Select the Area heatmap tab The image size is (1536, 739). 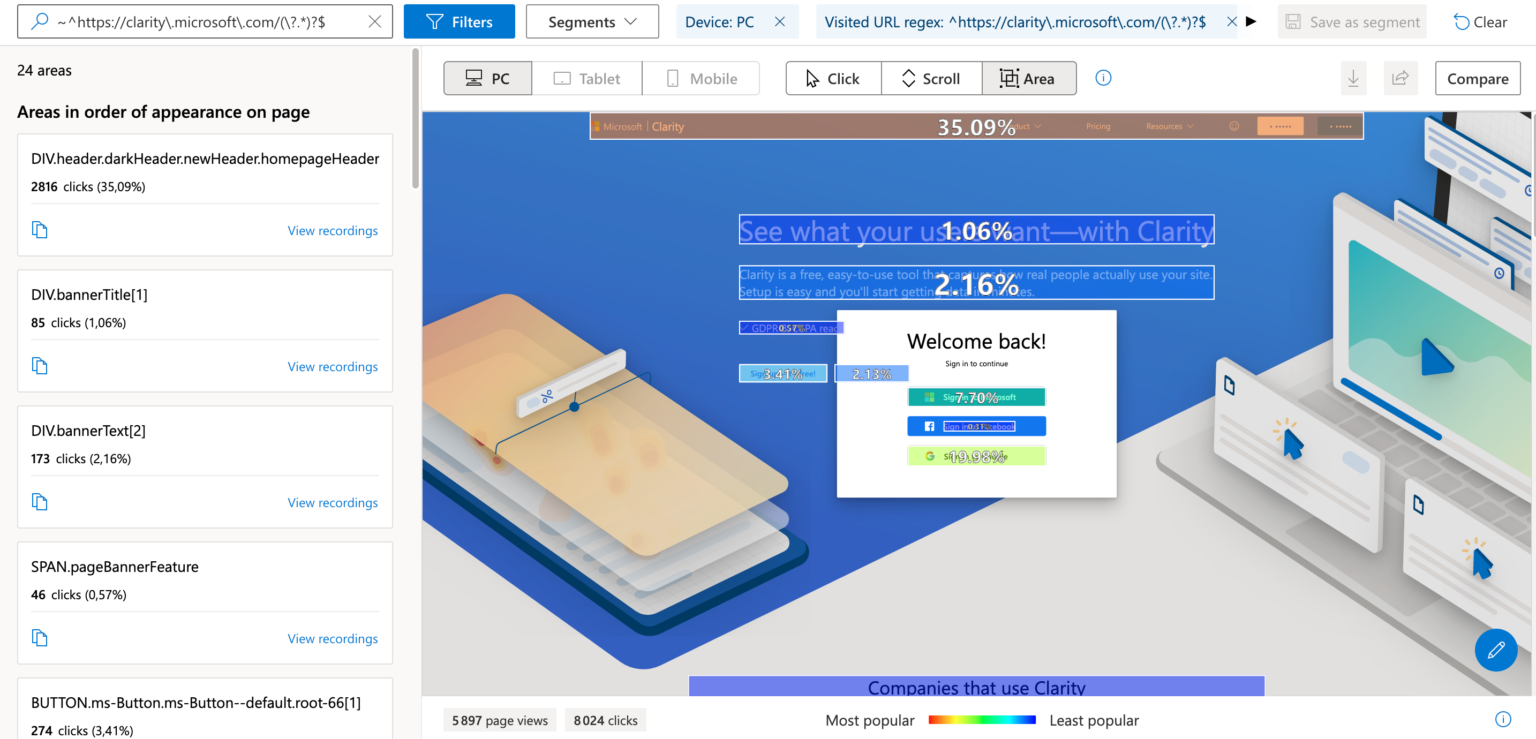tap(1028, 78)
